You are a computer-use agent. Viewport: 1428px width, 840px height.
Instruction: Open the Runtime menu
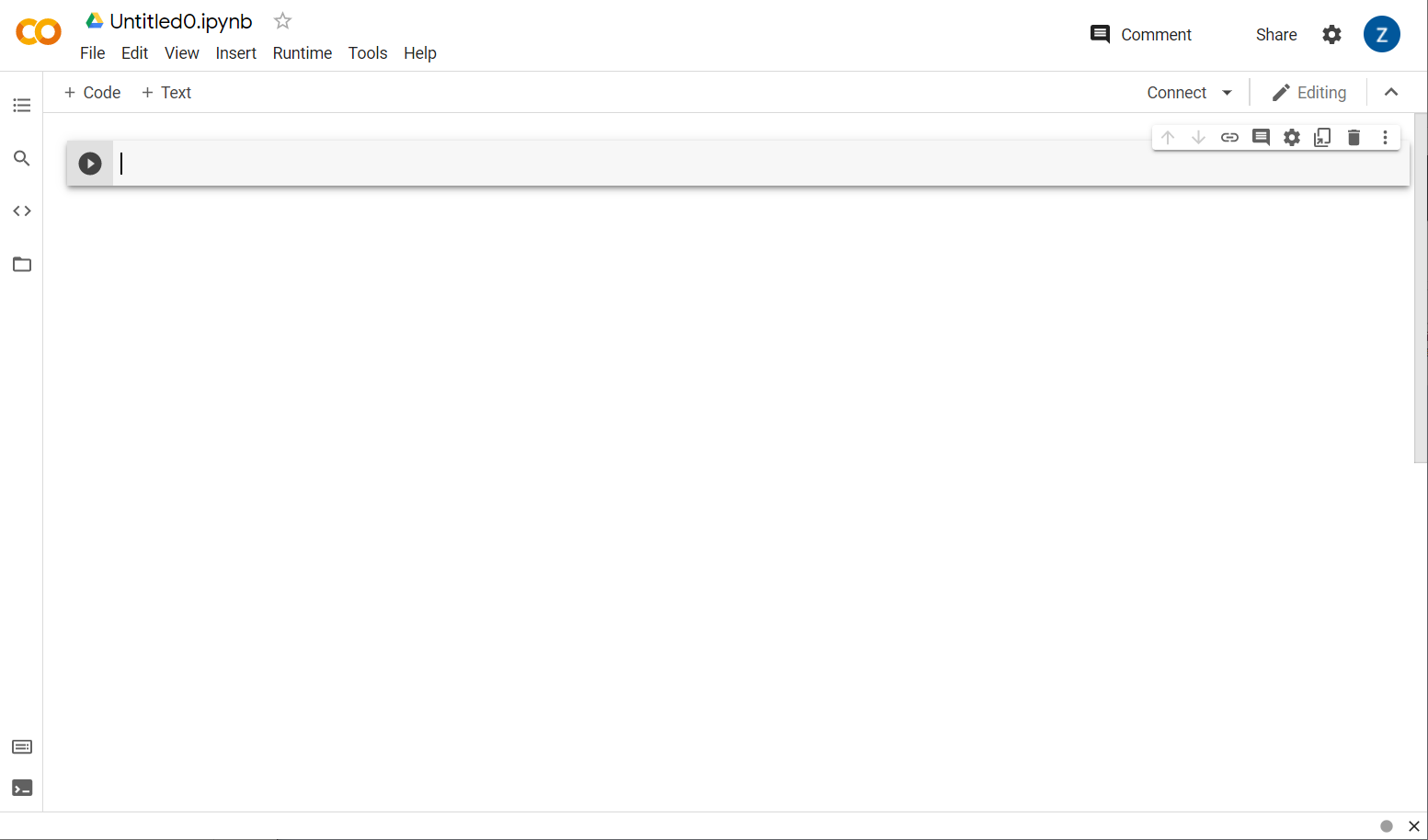[302, 53]
